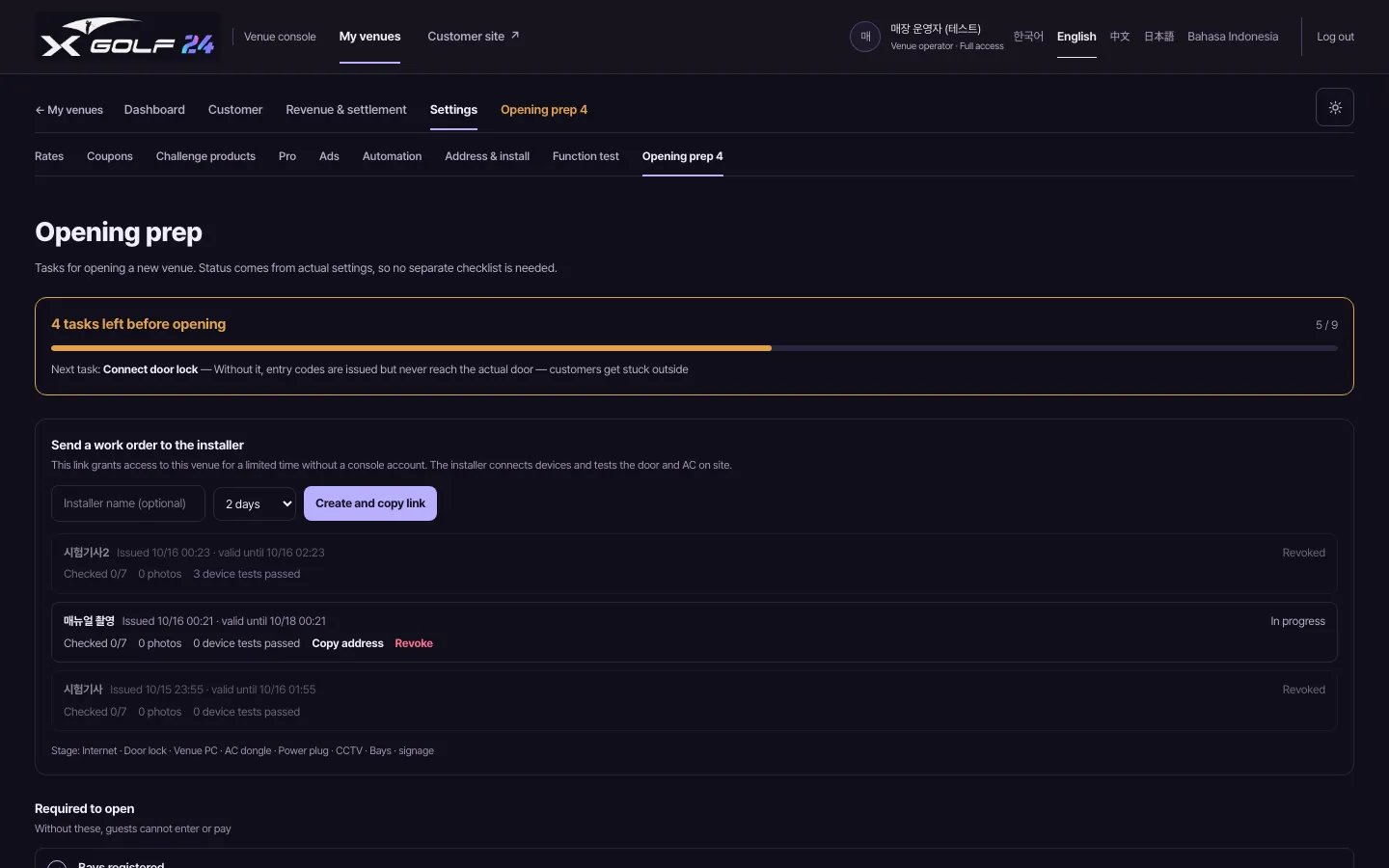1389x868 pixels.
Task: Open the Customer tab
Action: [235, 110]
